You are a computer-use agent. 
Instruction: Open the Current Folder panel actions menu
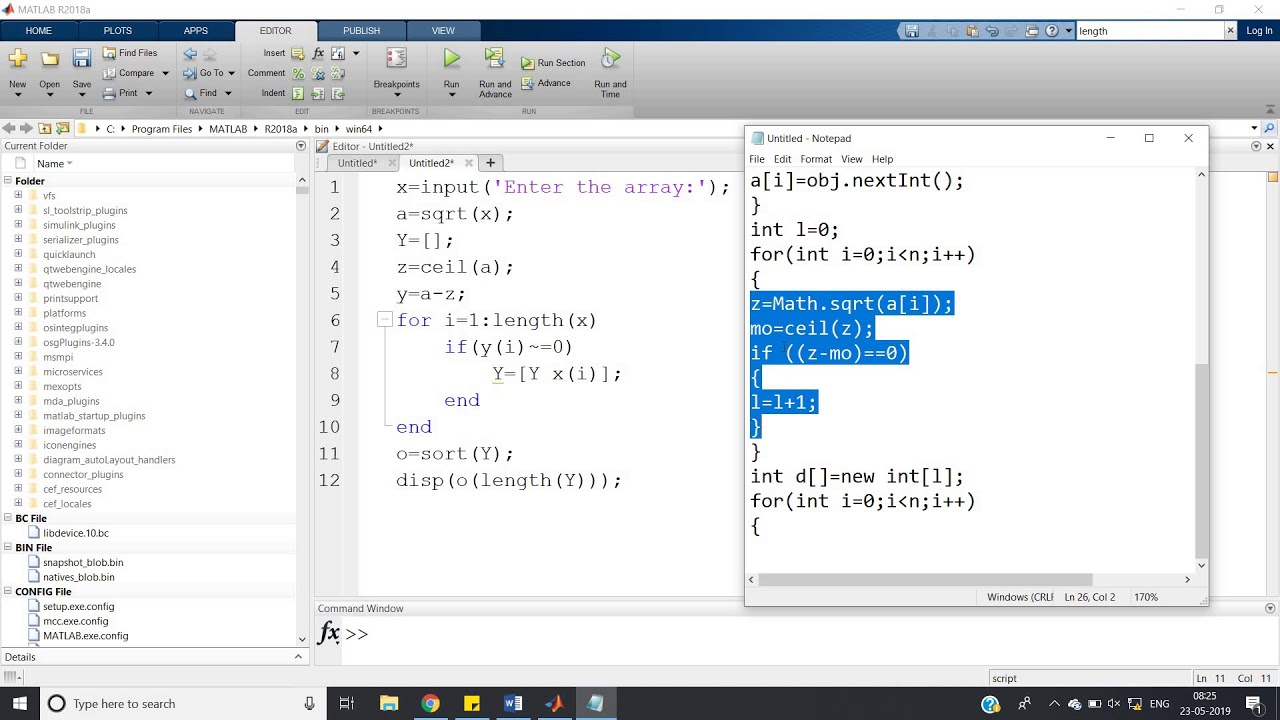click(300, 146)
